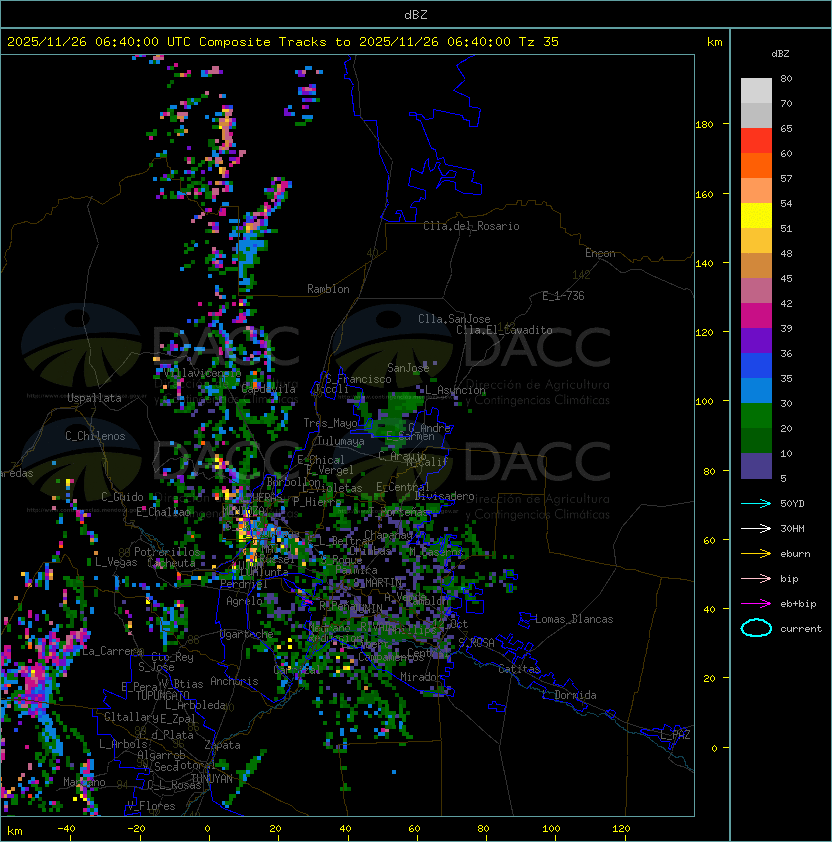Click the 'Catitas' map label

click(519, 669)
